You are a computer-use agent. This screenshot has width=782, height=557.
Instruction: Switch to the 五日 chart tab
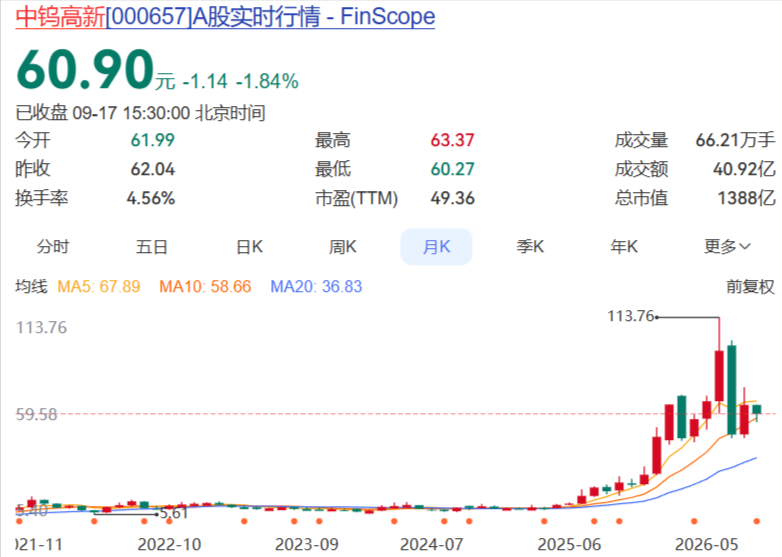click(x=151, y=247)
